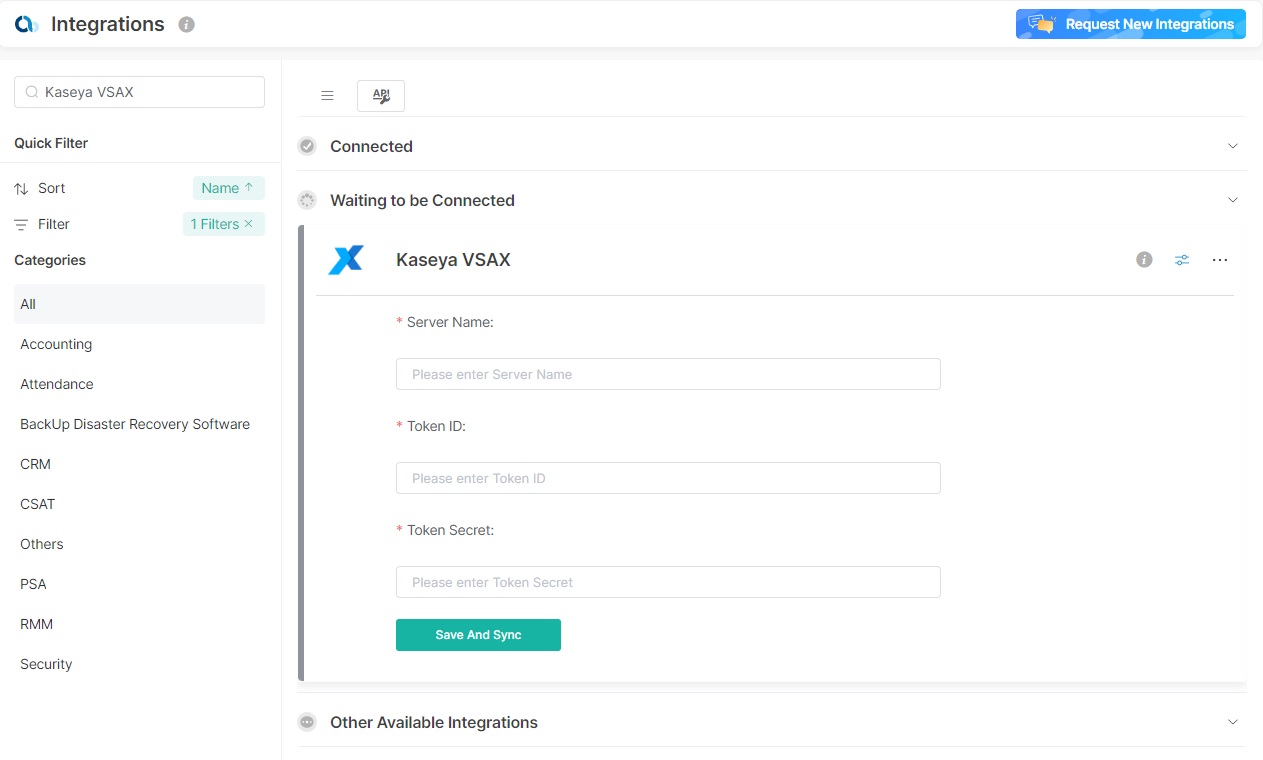Screen dimensions: 1263x760
Task: Click Save And Sync button
Action: (x=478, y=635)
